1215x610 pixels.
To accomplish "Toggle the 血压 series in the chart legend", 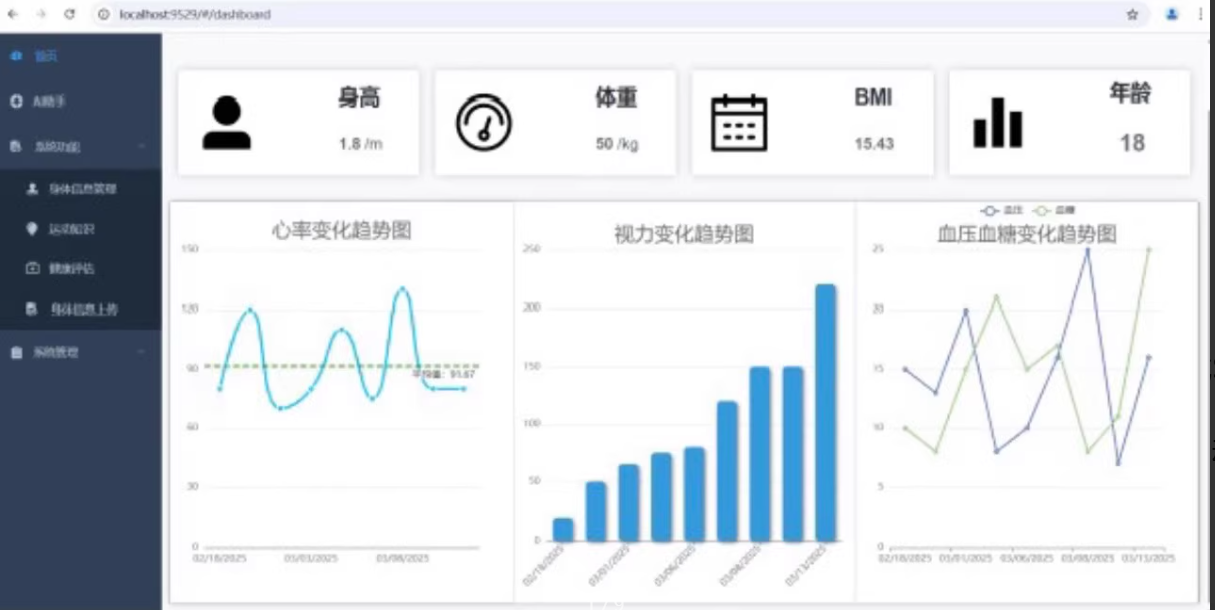I will 1003,211.
